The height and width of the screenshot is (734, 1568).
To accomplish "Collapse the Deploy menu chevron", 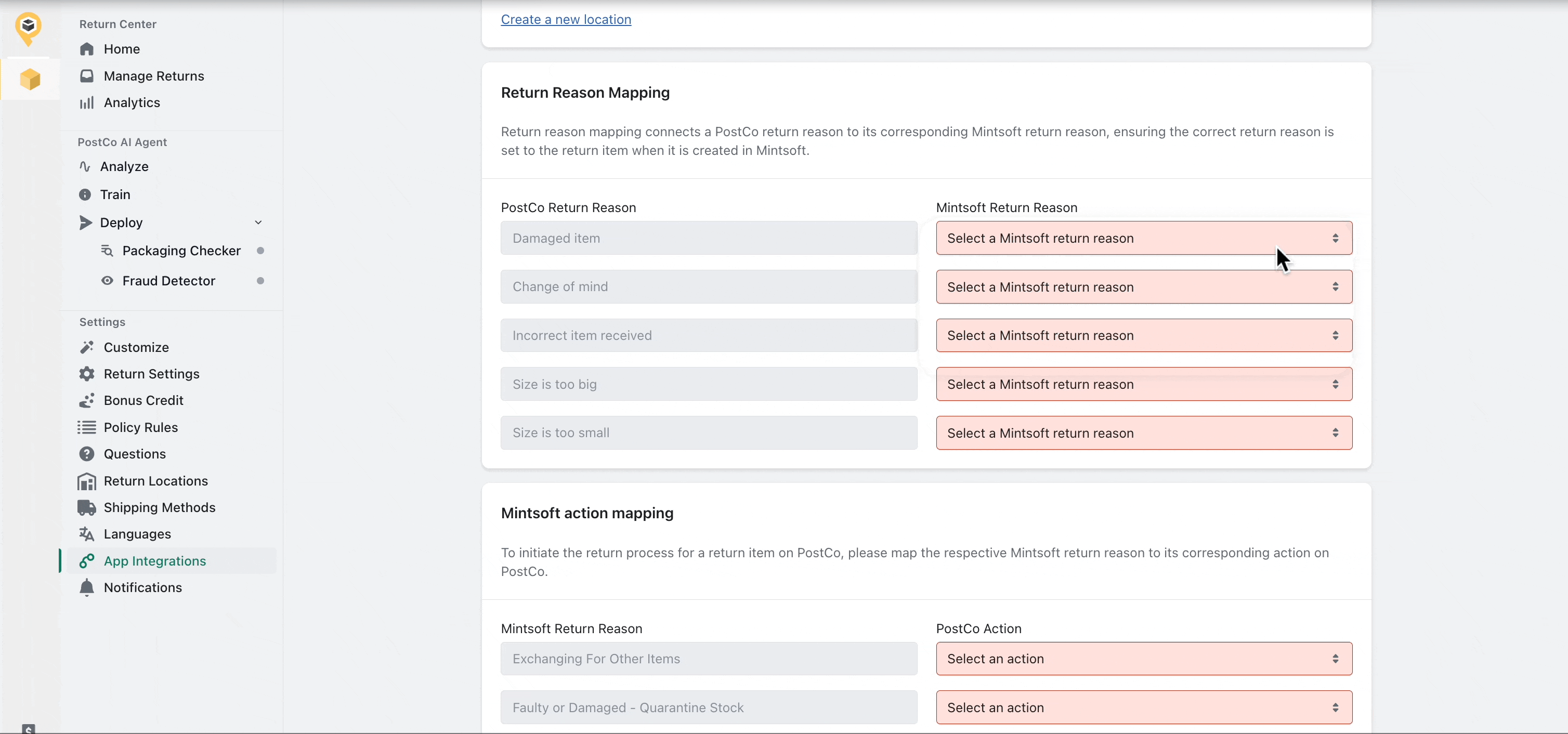I will pyautogui.click(x=258, y=223).
